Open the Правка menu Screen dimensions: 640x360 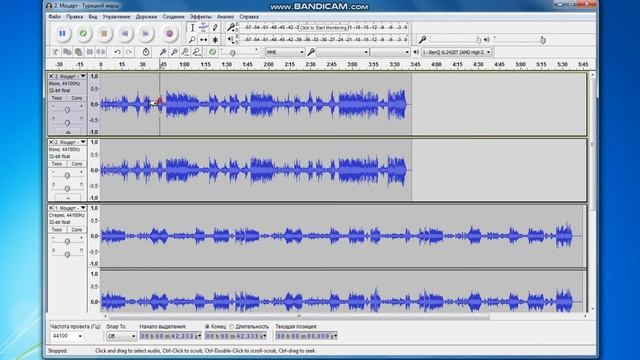click(x=74, y=17)
